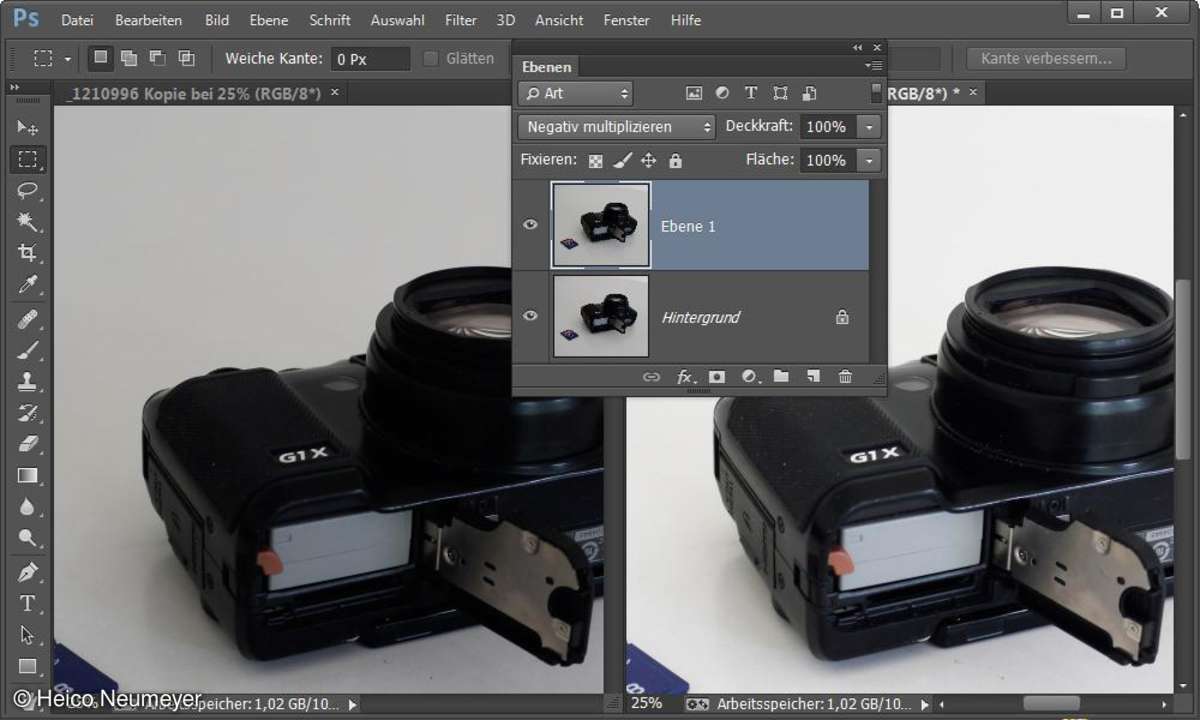
Task: Expand the toolbox with double arrows
Action: coord(16,88)
